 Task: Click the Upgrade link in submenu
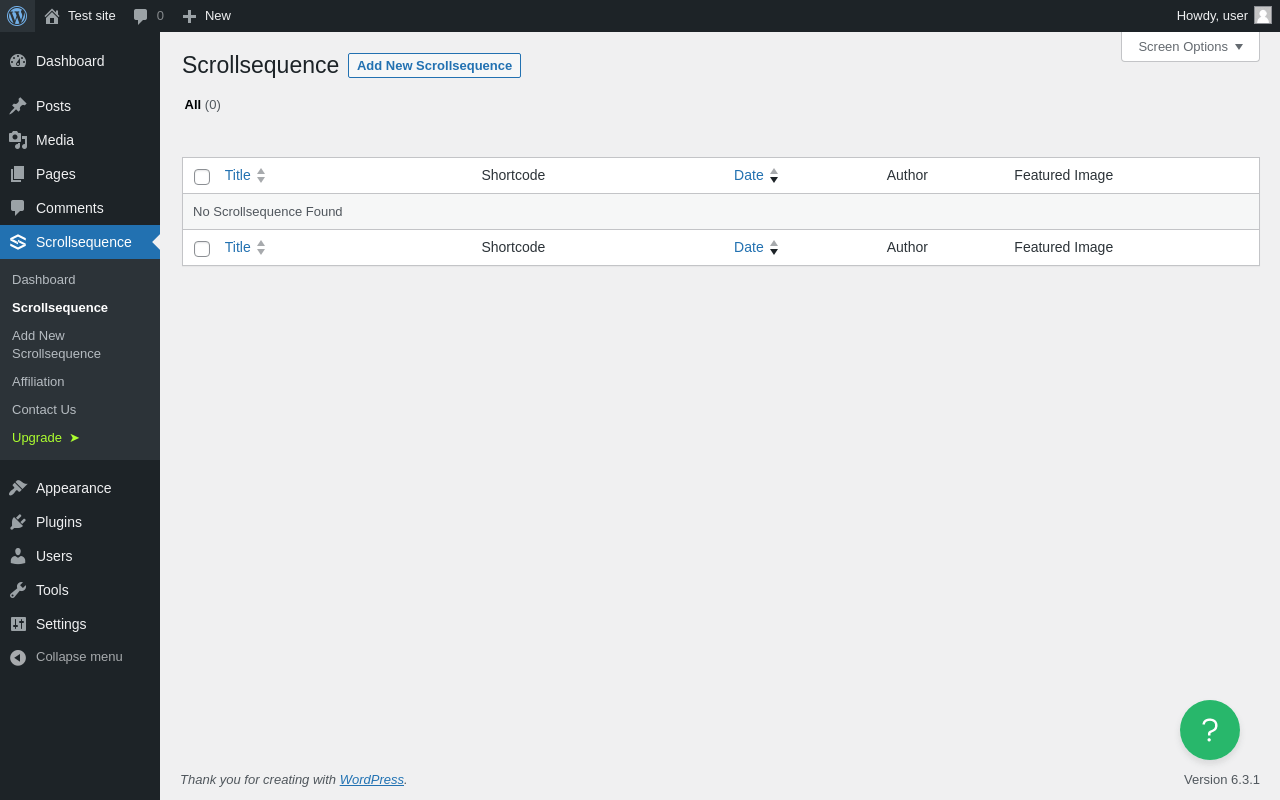pos(38,438)
